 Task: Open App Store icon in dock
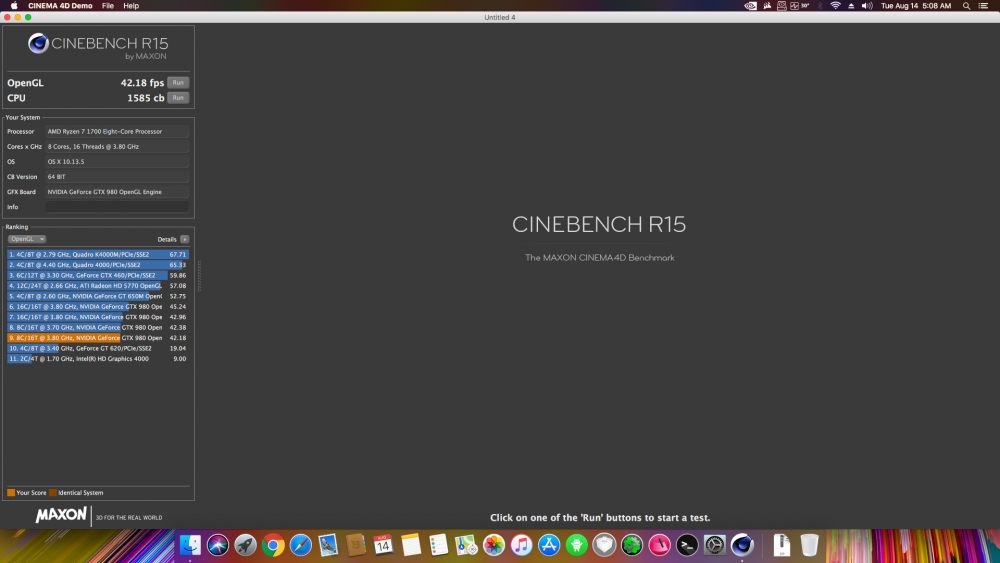[x=549, y=545]
